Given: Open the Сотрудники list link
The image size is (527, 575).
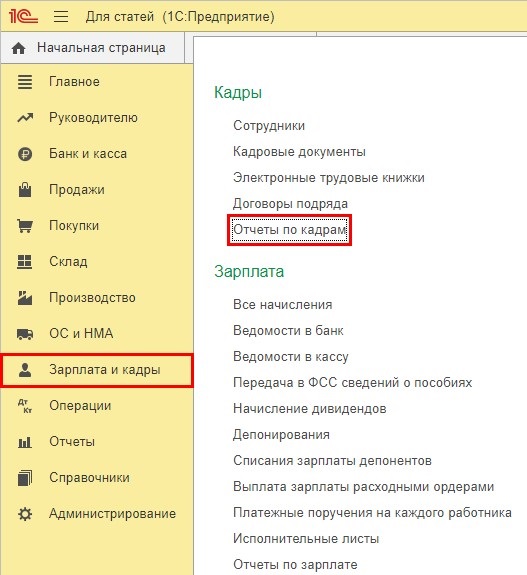Looking at the screenshot, I should [x=269, y=126].
